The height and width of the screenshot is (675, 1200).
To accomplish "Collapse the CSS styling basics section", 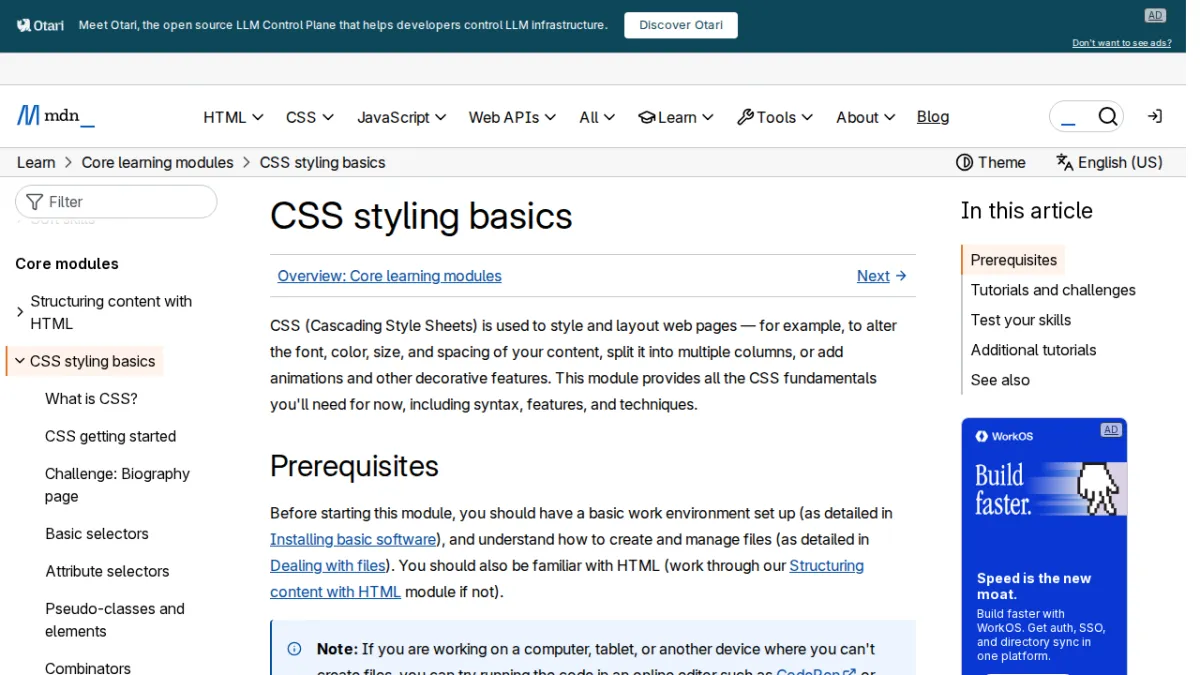I will [20, 360].
